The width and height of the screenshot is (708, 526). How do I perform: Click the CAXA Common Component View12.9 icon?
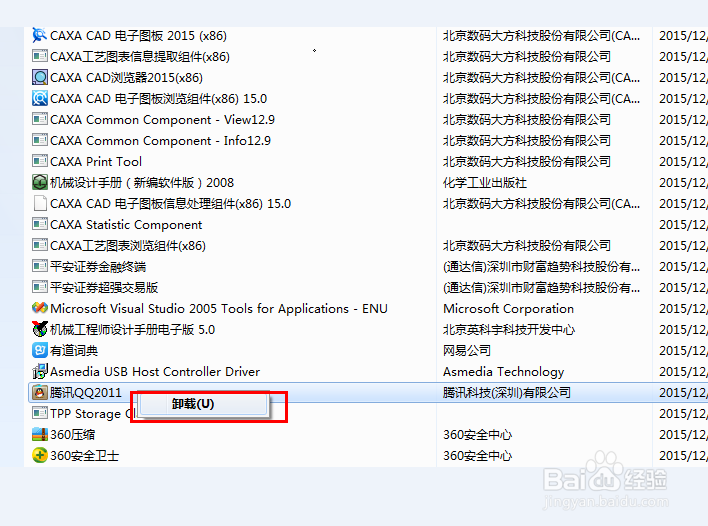tap(40, 119)
